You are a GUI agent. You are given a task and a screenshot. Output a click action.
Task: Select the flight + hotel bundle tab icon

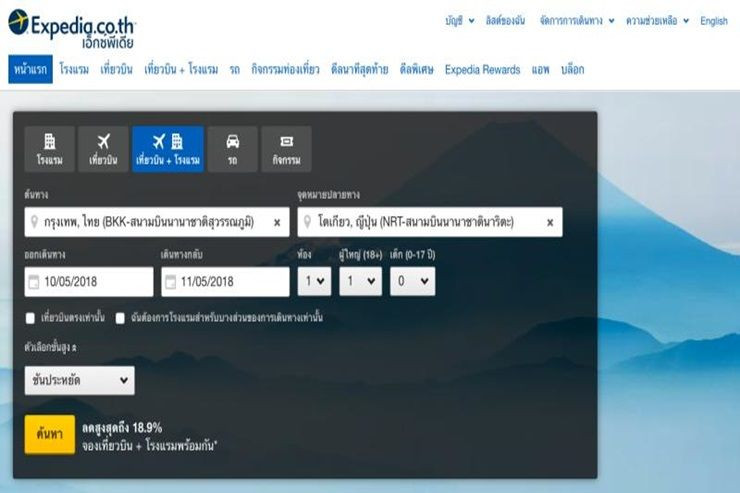(167, 142)
